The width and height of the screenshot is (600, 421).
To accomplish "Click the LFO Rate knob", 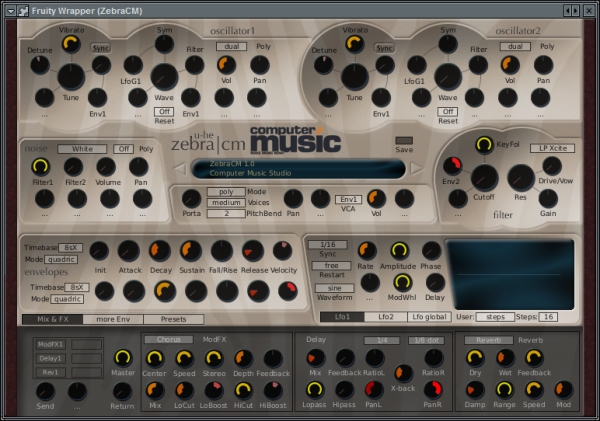I will pos(367,251).
